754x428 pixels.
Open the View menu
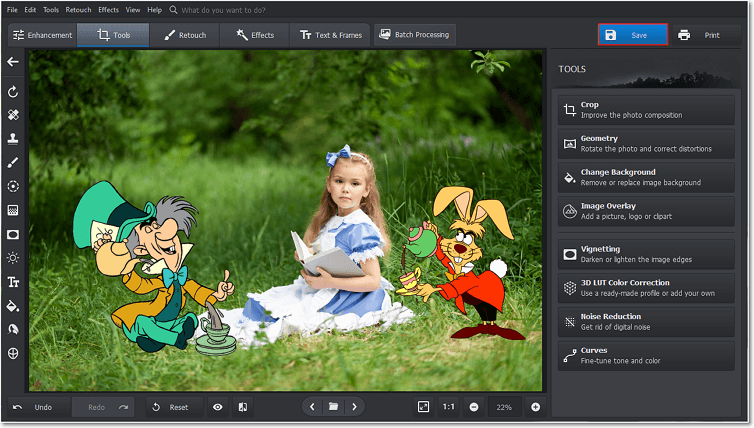click(x=133, y=10)
